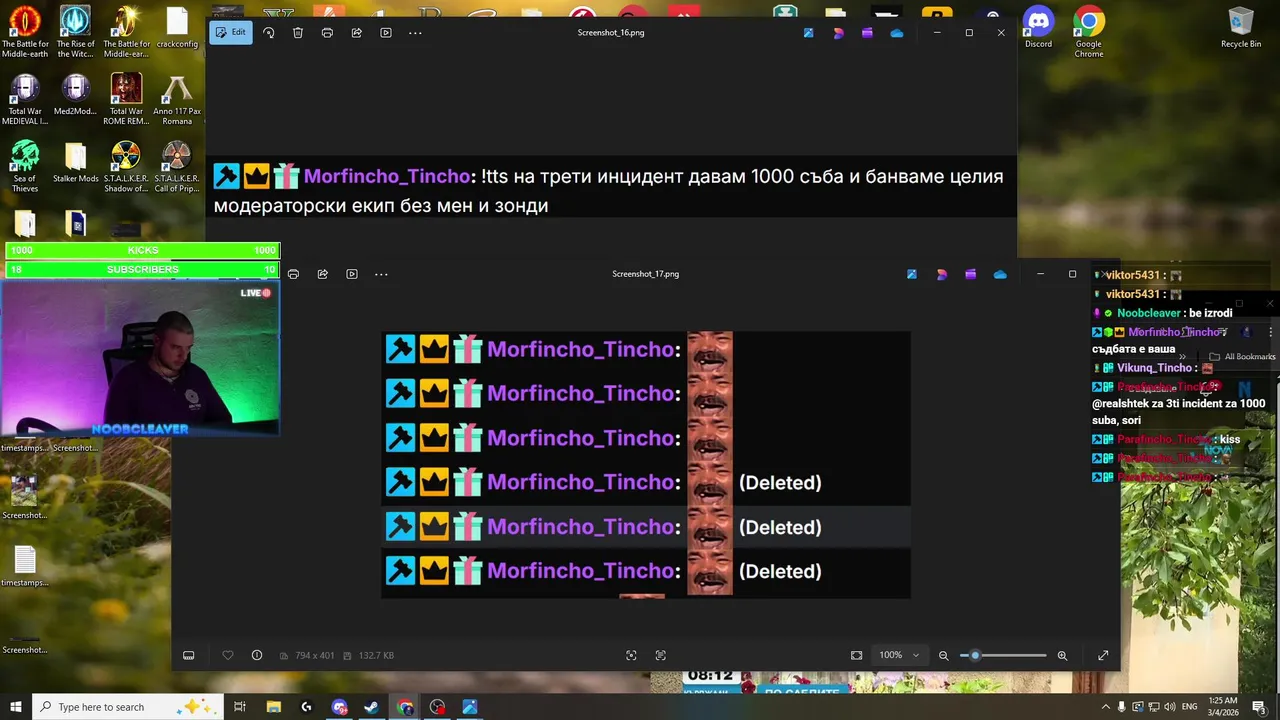Open Photos app on the taskbar
The height and width of the screenshot is (720, 1280).
470,707
